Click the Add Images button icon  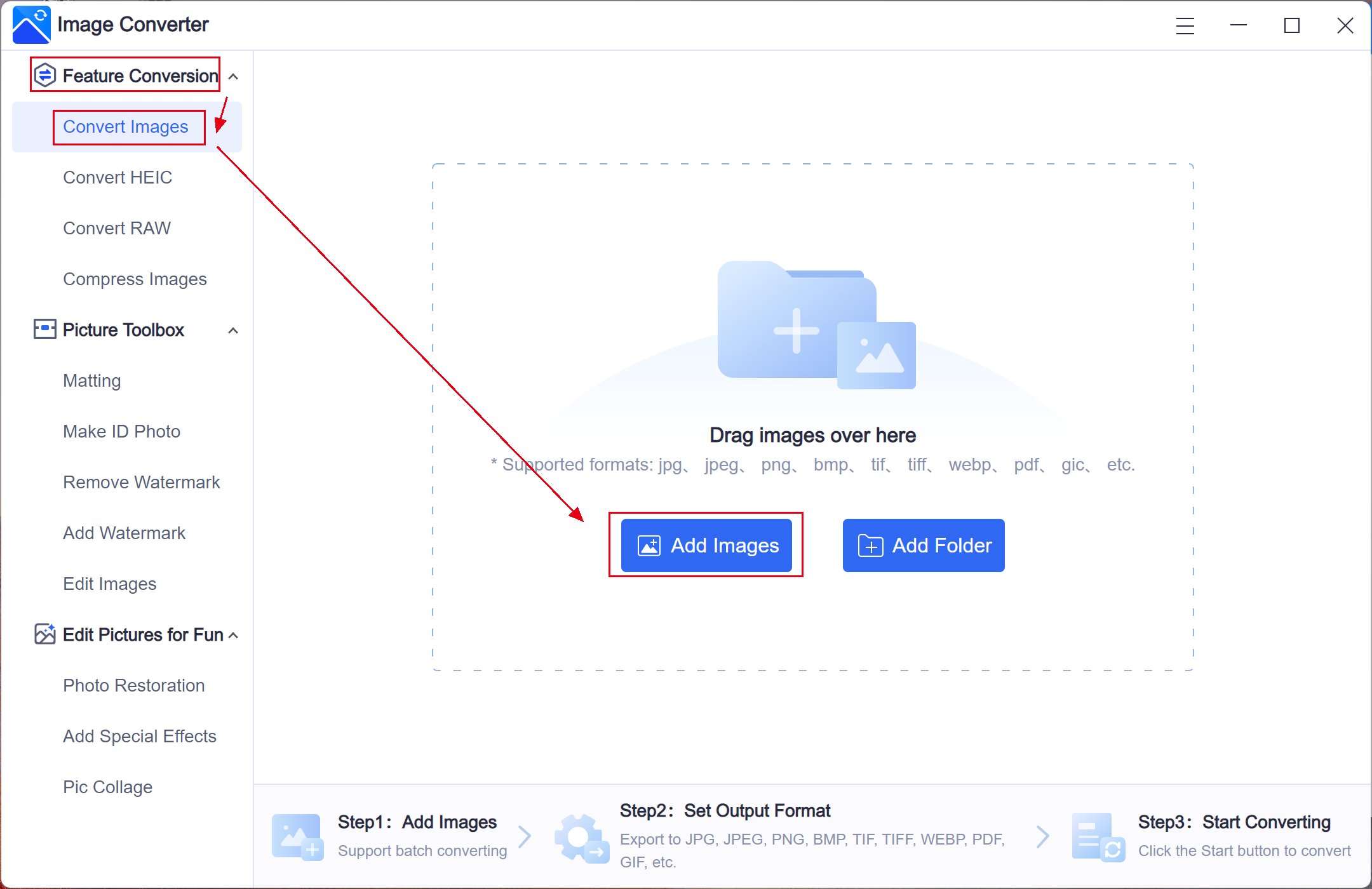649,545
